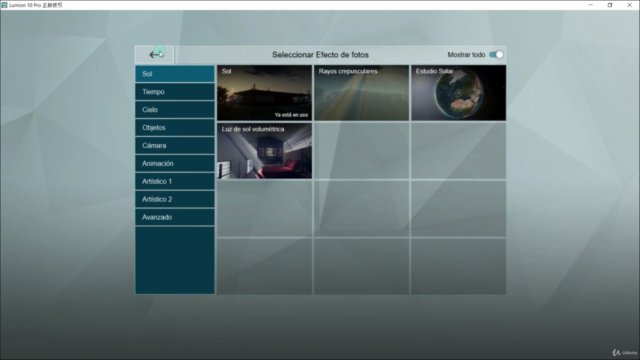Close the Lumion window
The height and width of the screenshot is (360, 640).
[629, 5]
